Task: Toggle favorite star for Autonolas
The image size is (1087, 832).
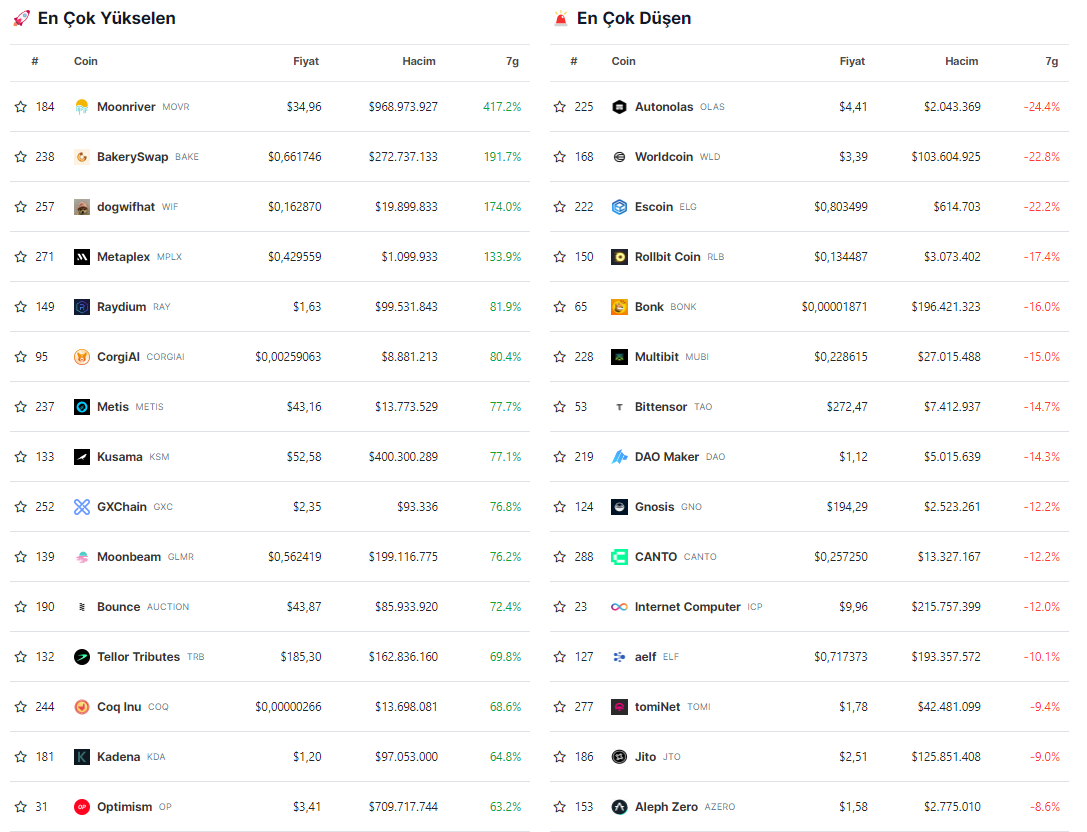Action: click(559, 107)
